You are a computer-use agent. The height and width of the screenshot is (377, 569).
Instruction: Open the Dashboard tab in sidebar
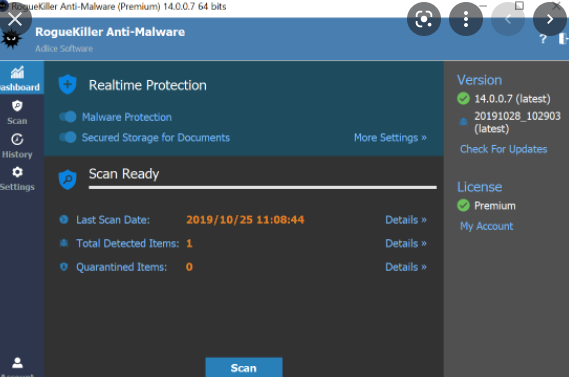(21, 78)
